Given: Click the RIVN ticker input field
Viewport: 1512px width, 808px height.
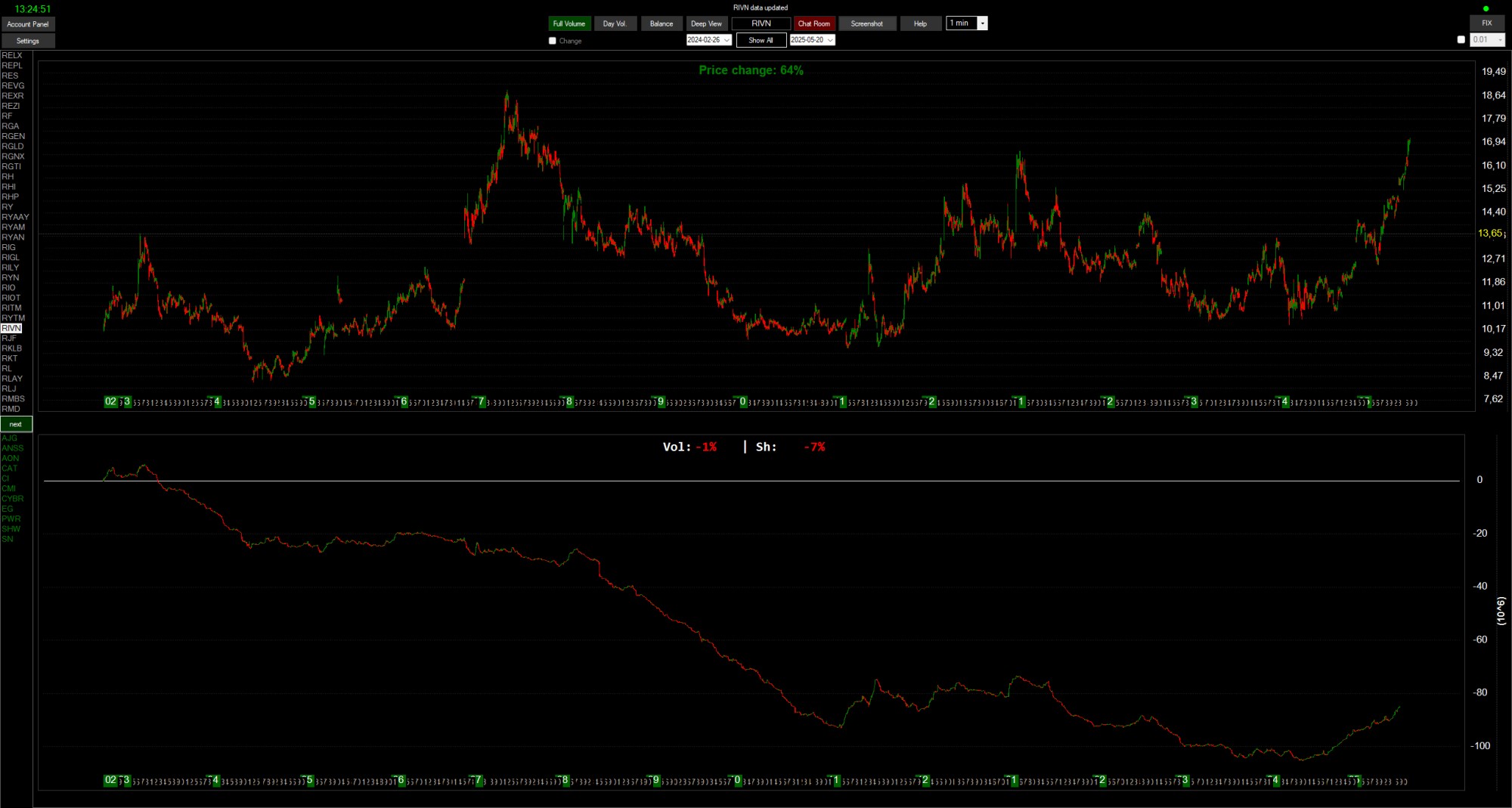Looking at the screenshot, I should [761, 23].
